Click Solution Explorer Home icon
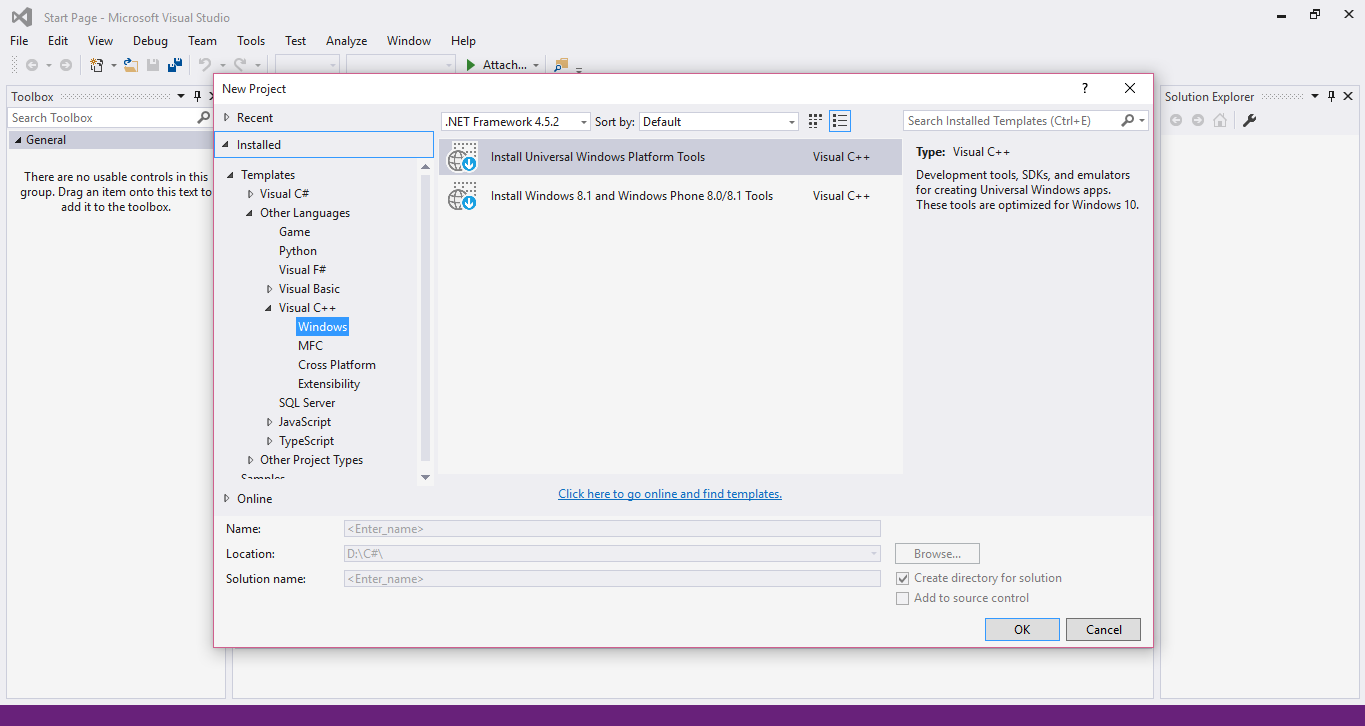Image resolution: width=1365 pixels, height=726 pixels. point(1220,121)
